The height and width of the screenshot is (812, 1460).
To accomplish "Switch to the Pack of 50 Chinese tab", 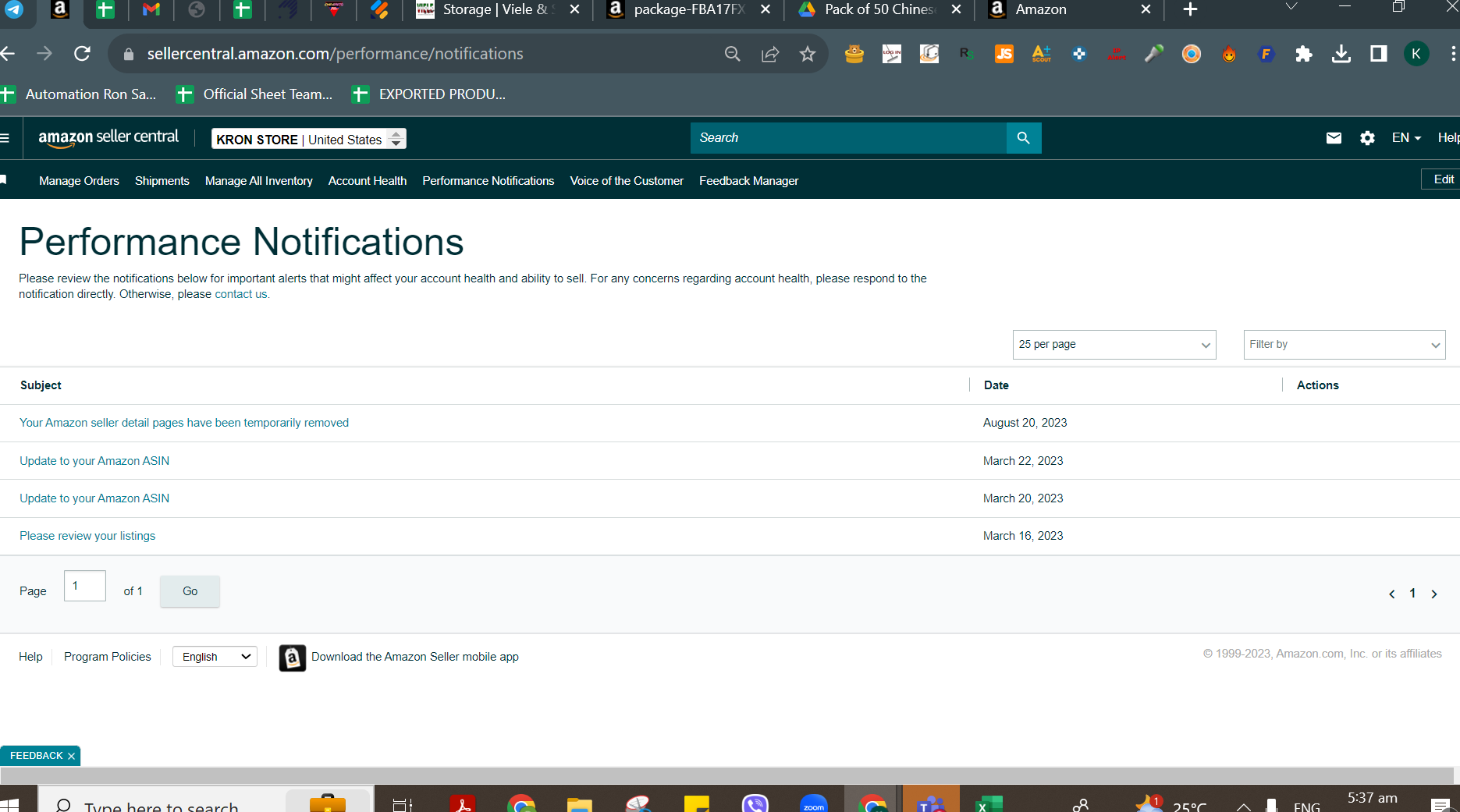I will [879, 9].
